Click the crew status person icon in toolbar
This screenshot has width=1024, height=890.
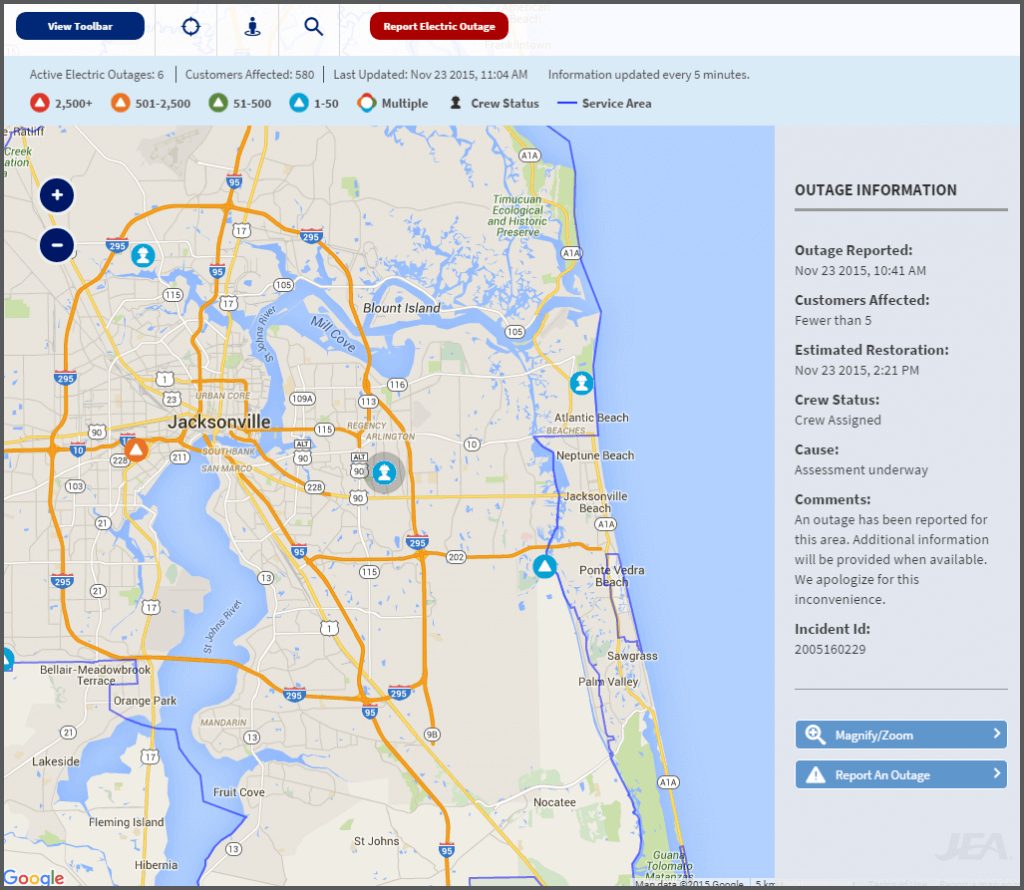coord(253,26)
